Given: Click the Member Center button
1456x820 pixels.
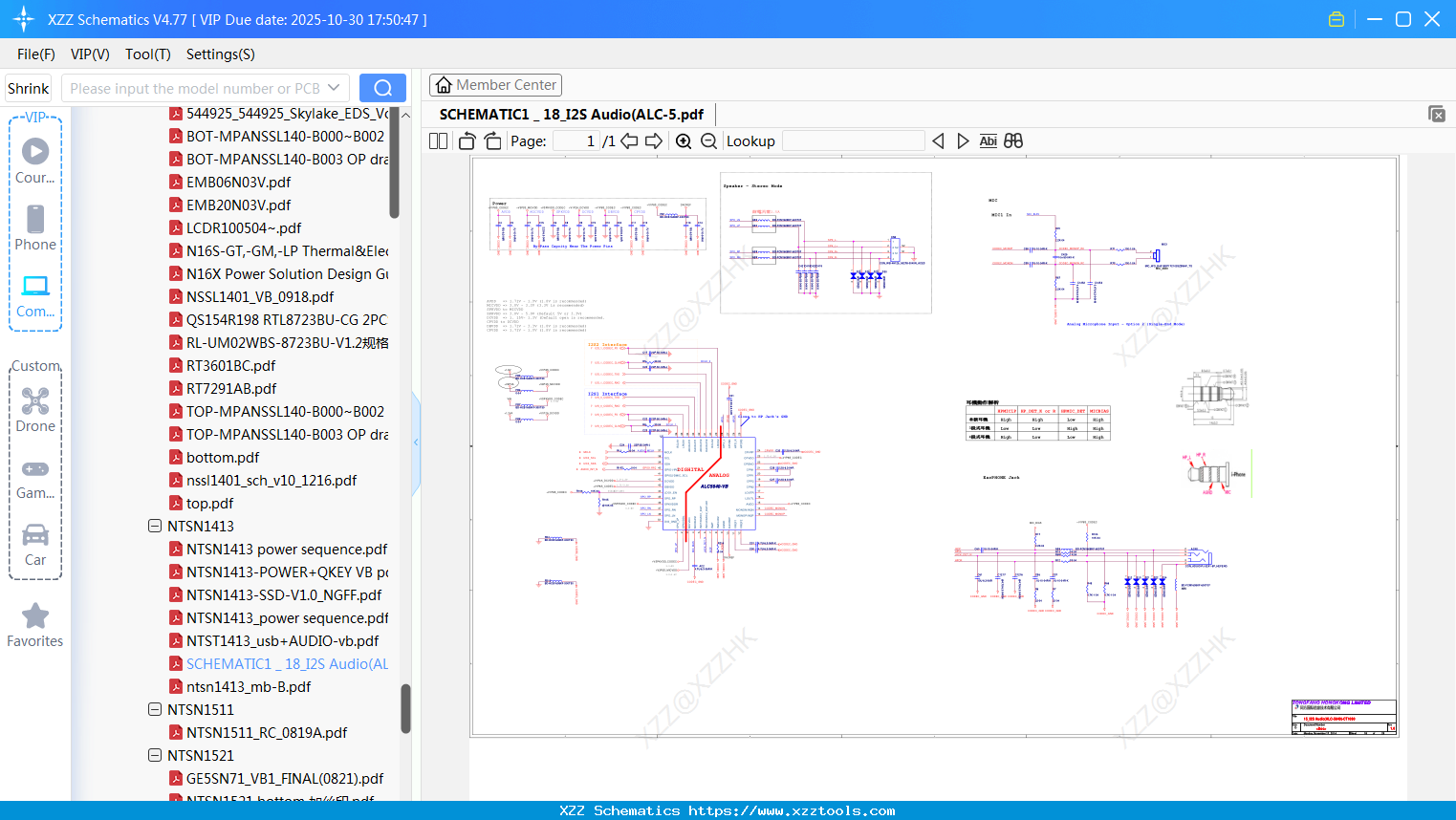Looking at the screenshot, I should tap(495, 85).
